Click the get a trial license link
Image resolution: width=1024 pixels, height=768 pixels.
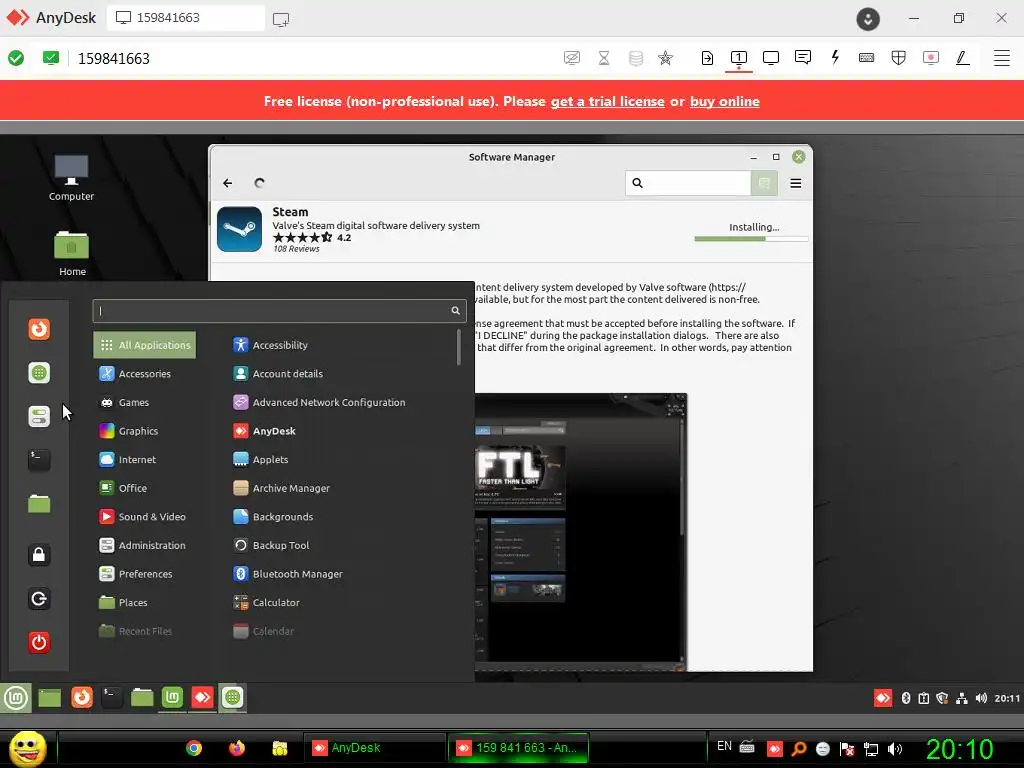(x=607, y=101)
